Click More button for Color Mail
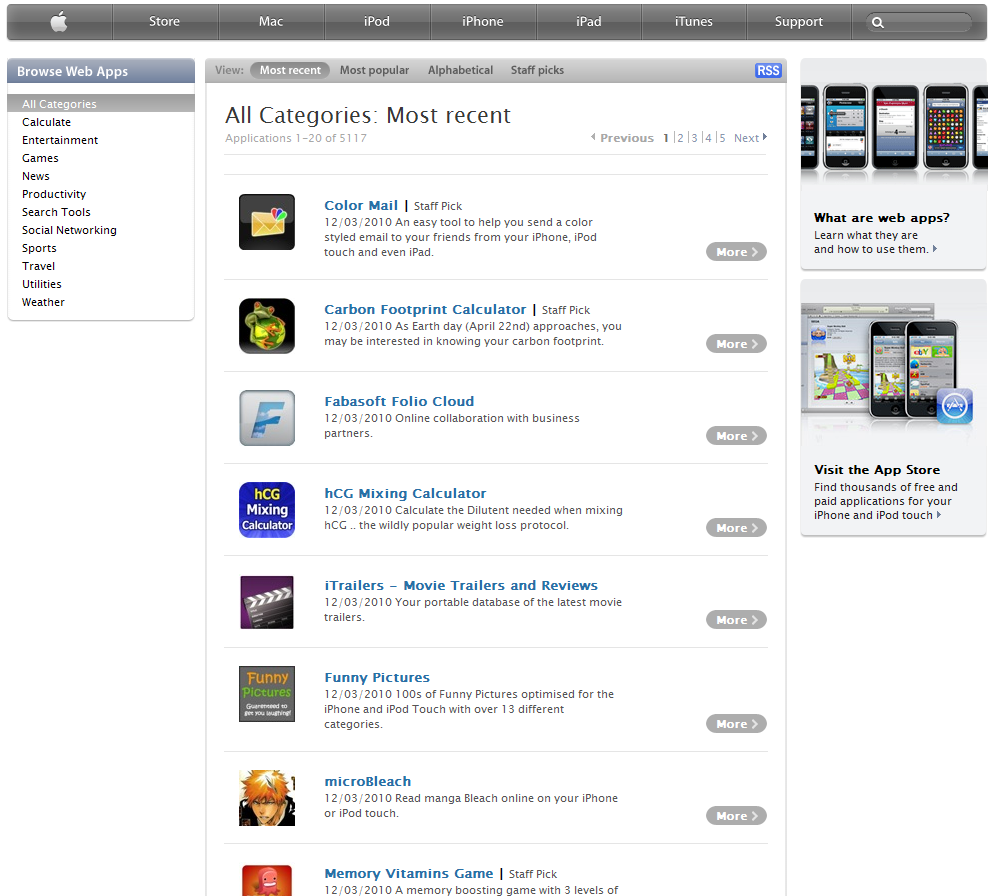 [x=736, y=252]
